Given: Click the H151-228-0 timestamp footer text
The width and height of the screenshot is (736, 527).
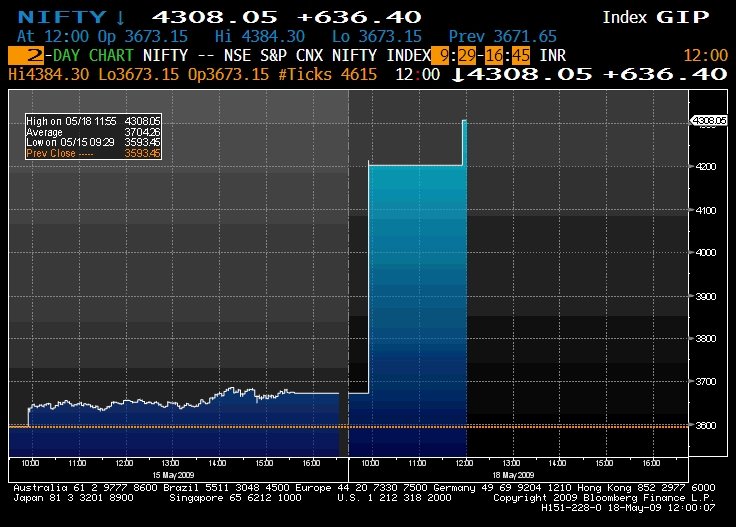Looking at the screenshot, I should pyautogui.click(x=628, y=507).
